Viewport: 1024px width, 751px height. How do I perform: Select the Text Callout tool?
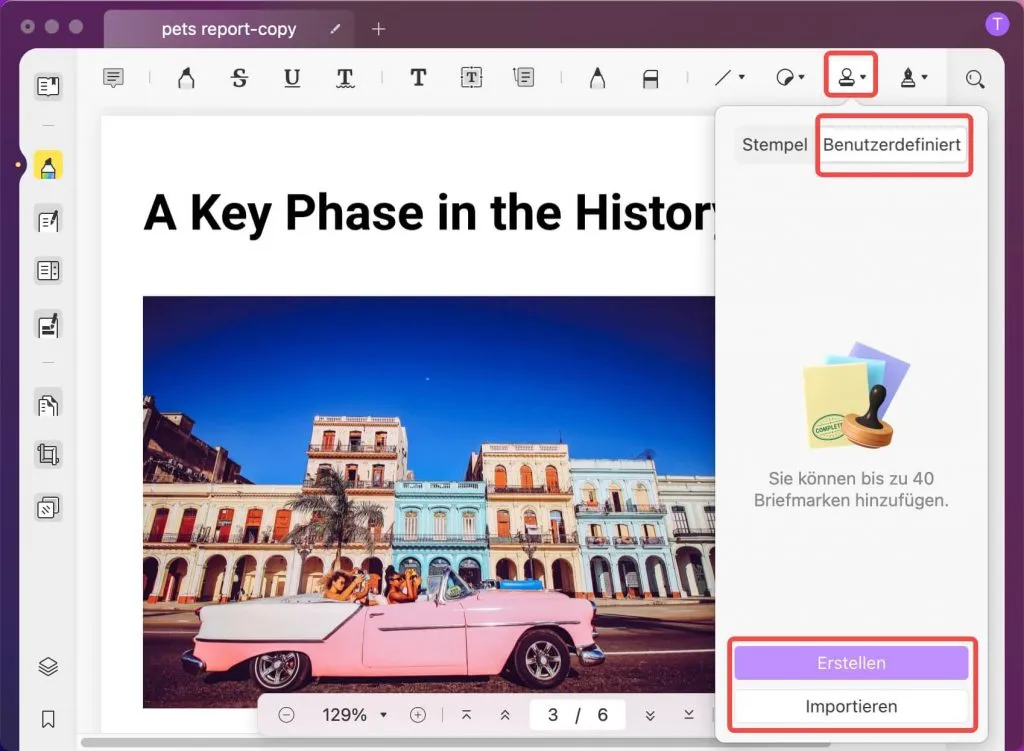tap(524, 78)
